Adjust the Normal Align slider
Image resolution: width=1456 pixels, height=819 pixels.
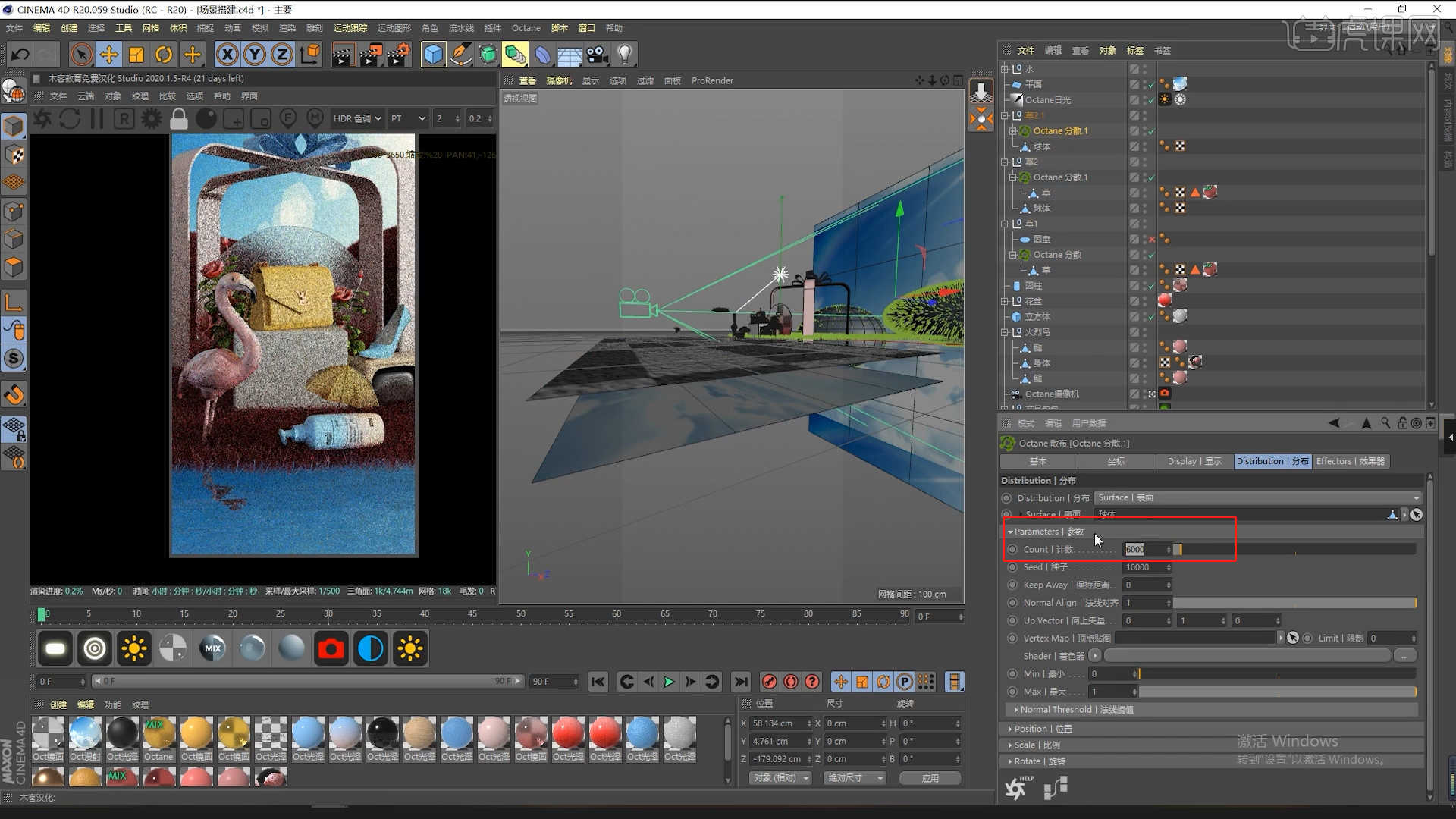[x=1294, y=603]
